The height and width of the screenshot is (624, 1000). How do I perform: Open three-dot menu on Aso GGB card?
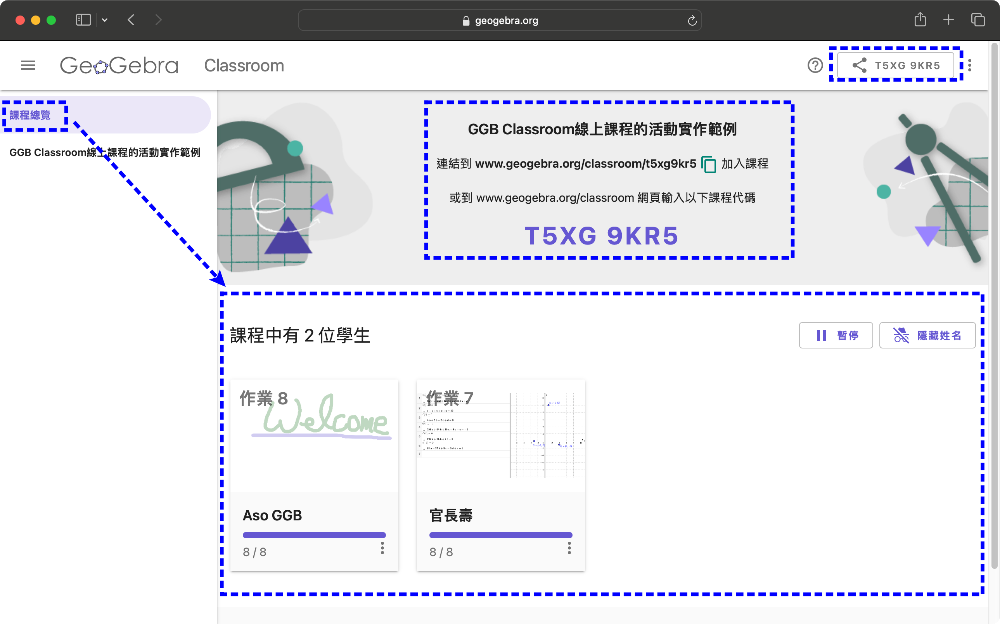tap(382, 548)
